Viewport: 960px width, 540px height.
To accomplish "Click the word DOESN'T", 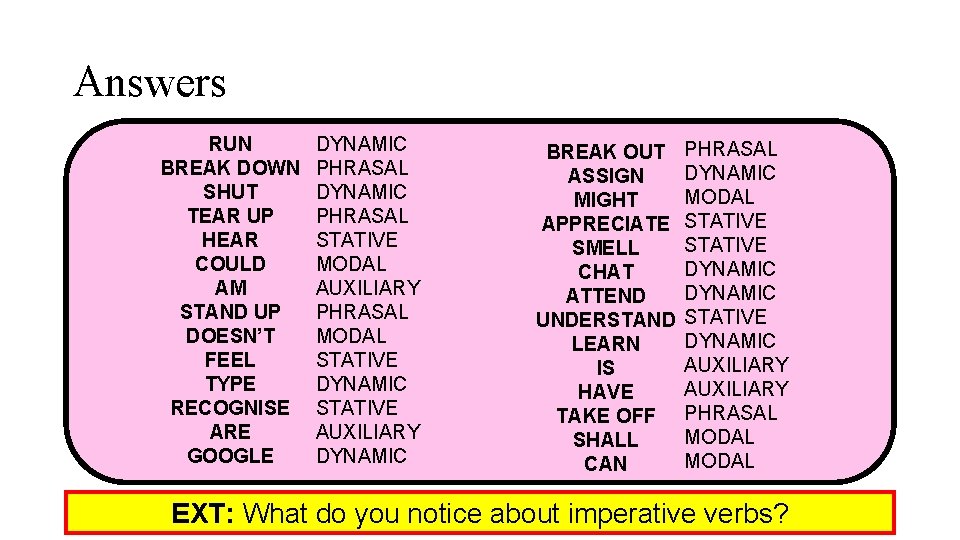I will pyautogui.click(x=230, y=336).
